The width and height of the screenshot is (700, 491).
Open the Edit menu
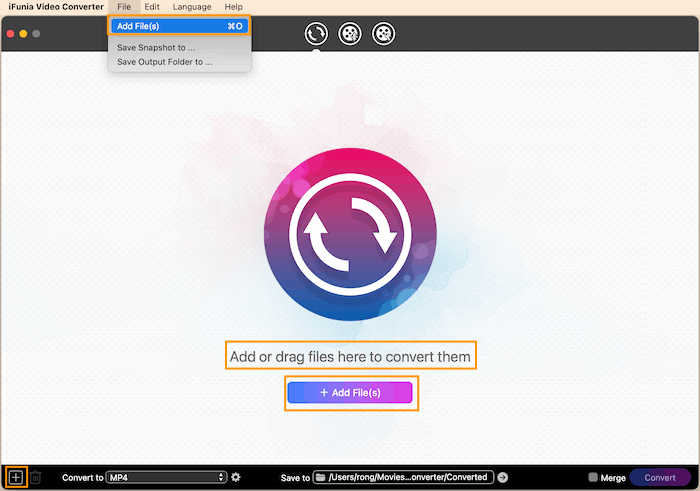pos(152,7)
